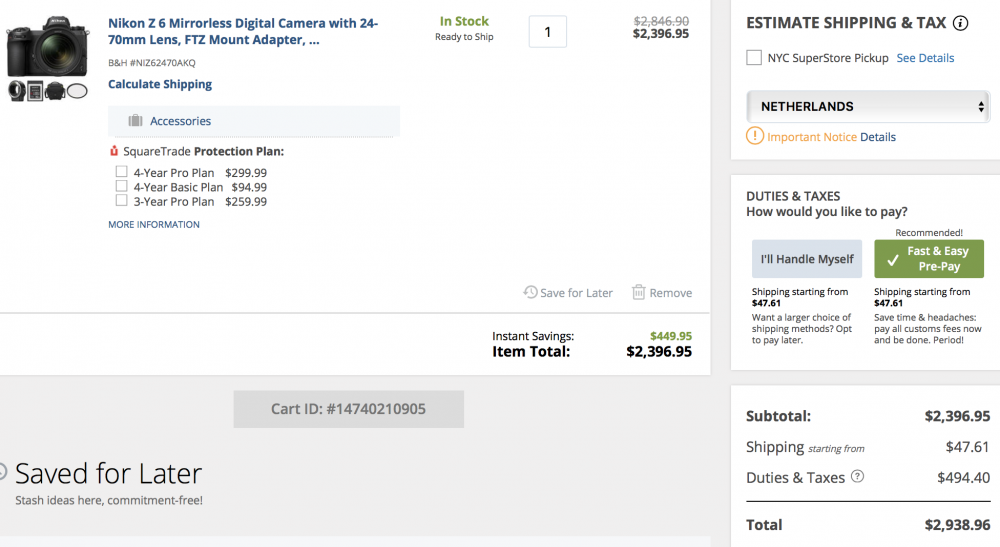Image resolution: width=1000 pixels, height=547 pixels.
Task: Click the Accessories briefcase icon
Action: (135, 120)
